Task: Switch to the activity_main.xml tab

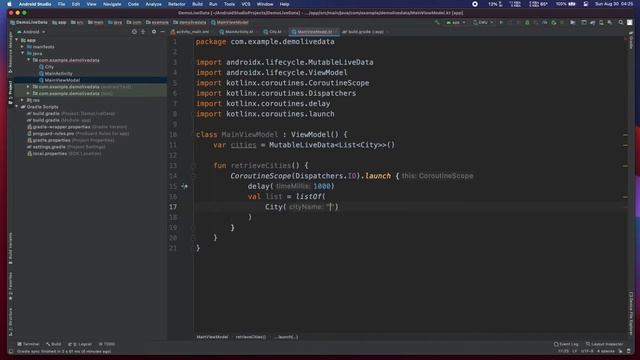Action: click(190, 32)
